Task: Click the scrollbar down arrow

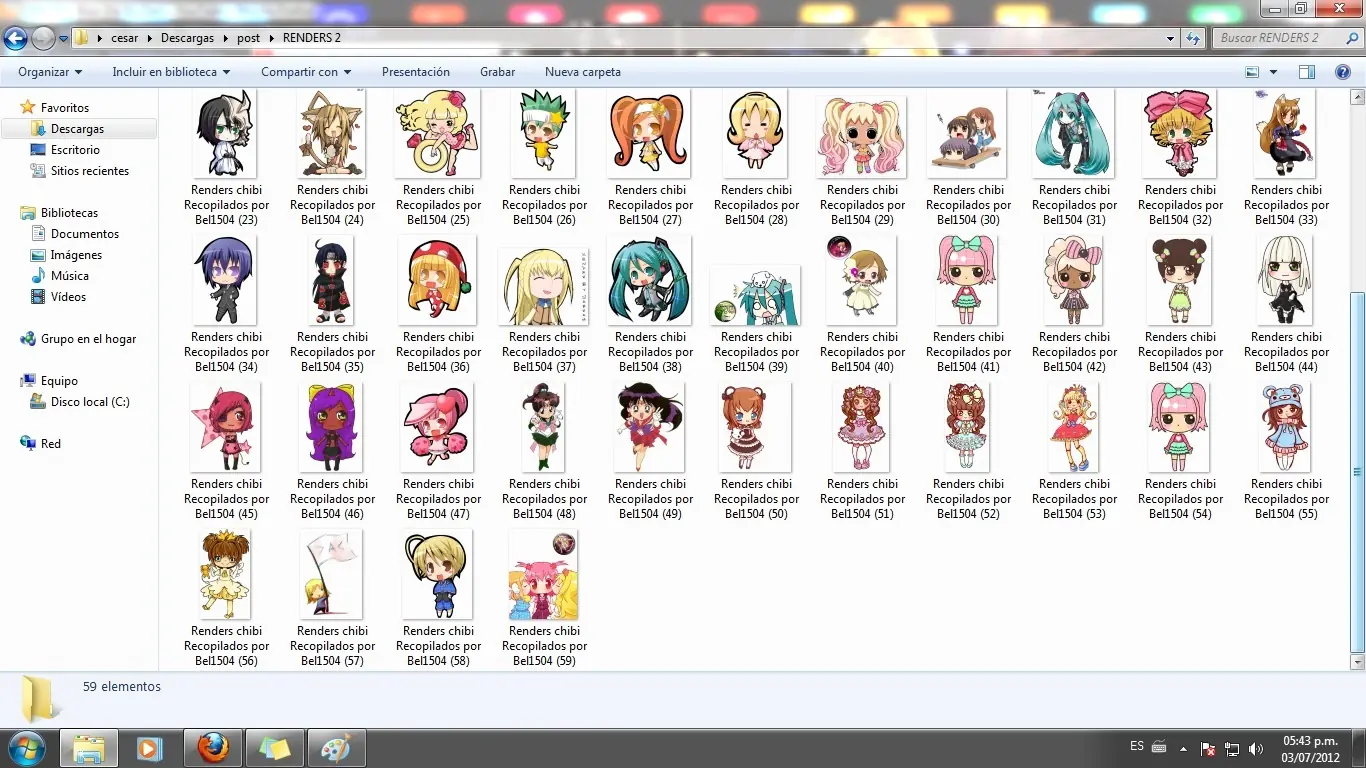Action: [1357, 662]
